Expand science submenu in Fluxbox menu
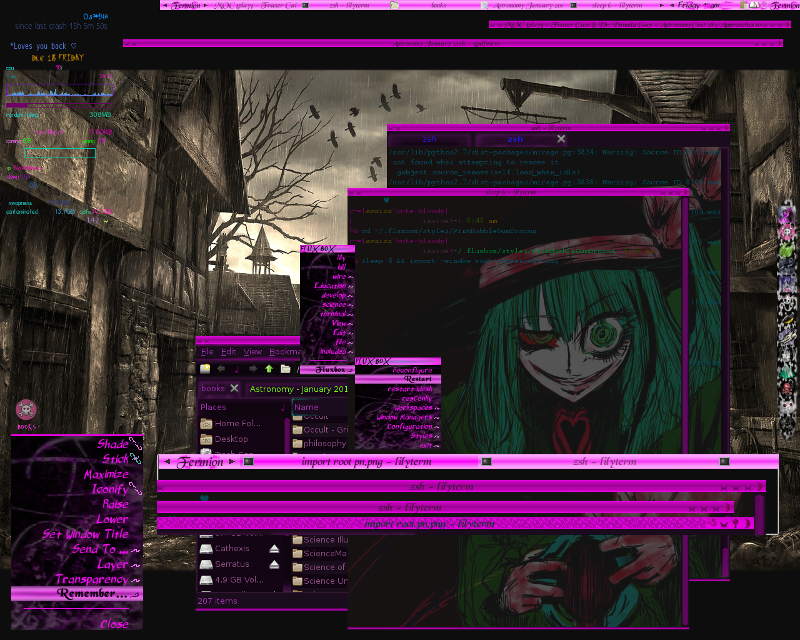Image resolution: width=800 pixels, height=640 pixels. (x=328, y=305)
